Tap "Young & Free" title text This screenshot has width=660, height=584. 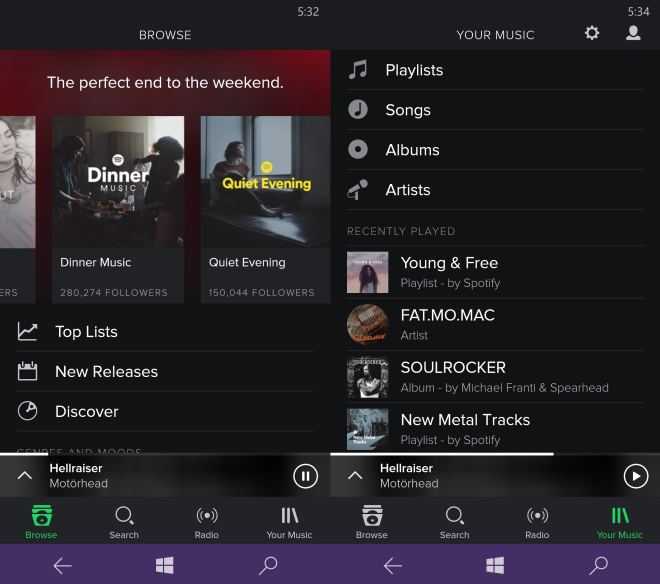[449, 263]
